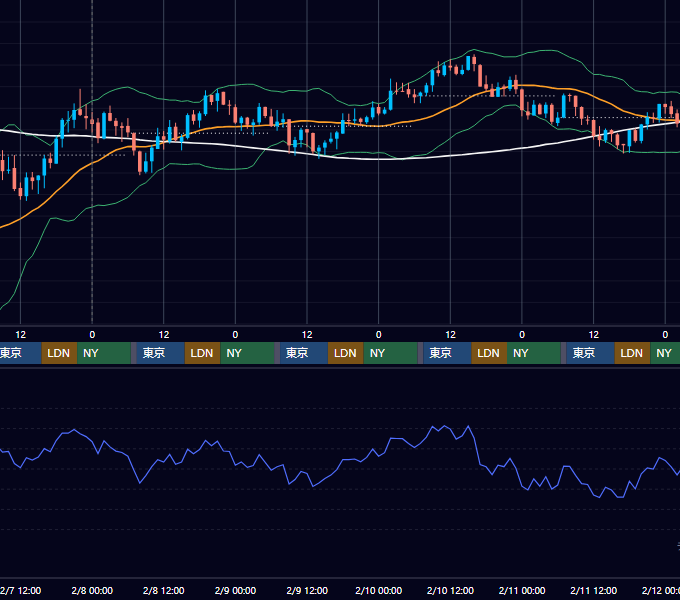Click the 2/8 NY session block
This screenshot has width=680, height=600.
point(247,353)
